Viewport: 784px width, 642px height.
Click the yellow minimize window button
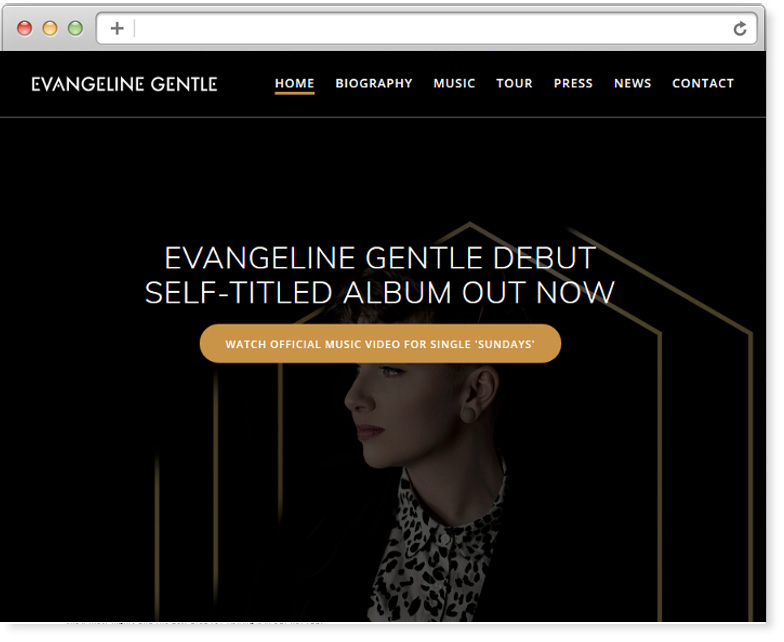click(50, 28)
